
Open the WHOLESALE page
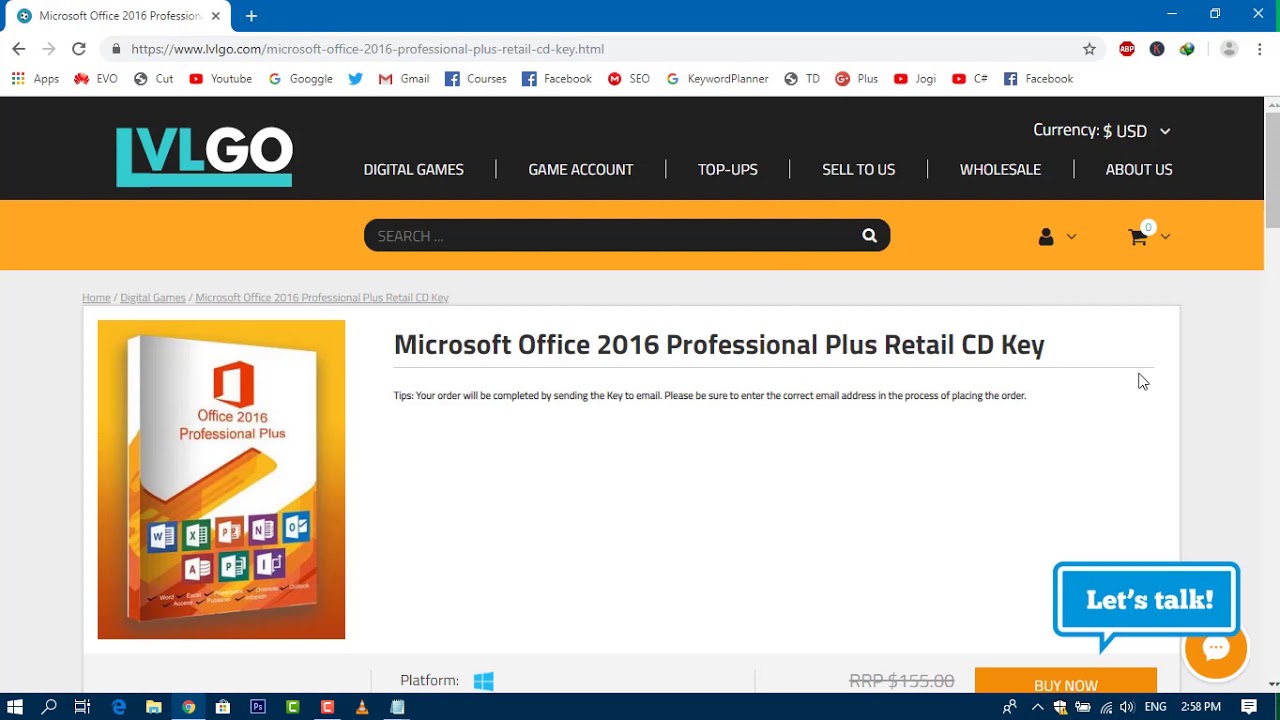1000,170
